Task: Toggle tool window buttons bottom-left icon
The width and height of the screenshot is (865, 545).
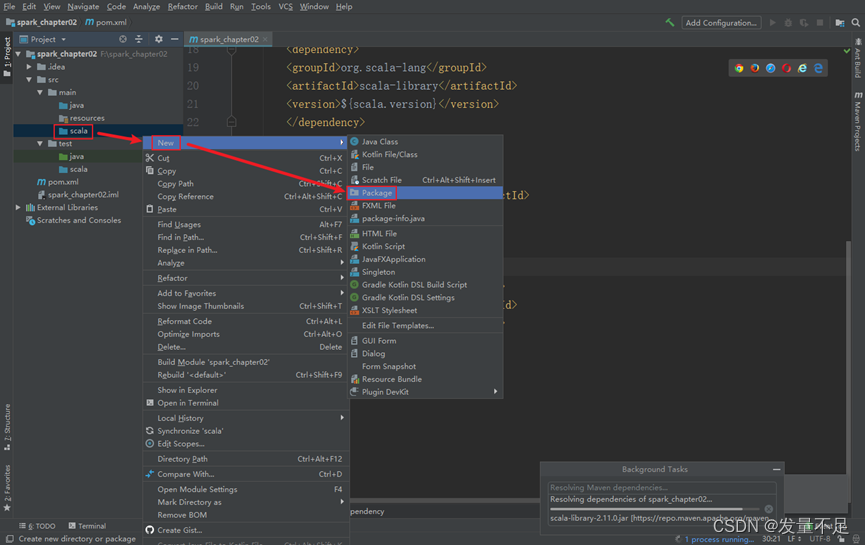Action: [9, 539]
